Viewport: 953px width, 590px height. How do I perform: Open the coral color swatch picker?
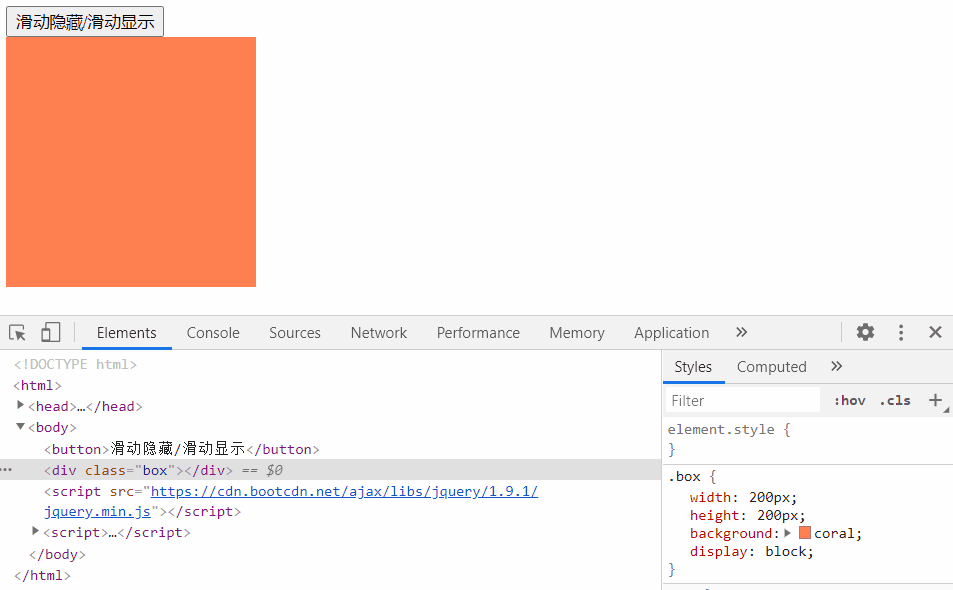click(804, 533)
